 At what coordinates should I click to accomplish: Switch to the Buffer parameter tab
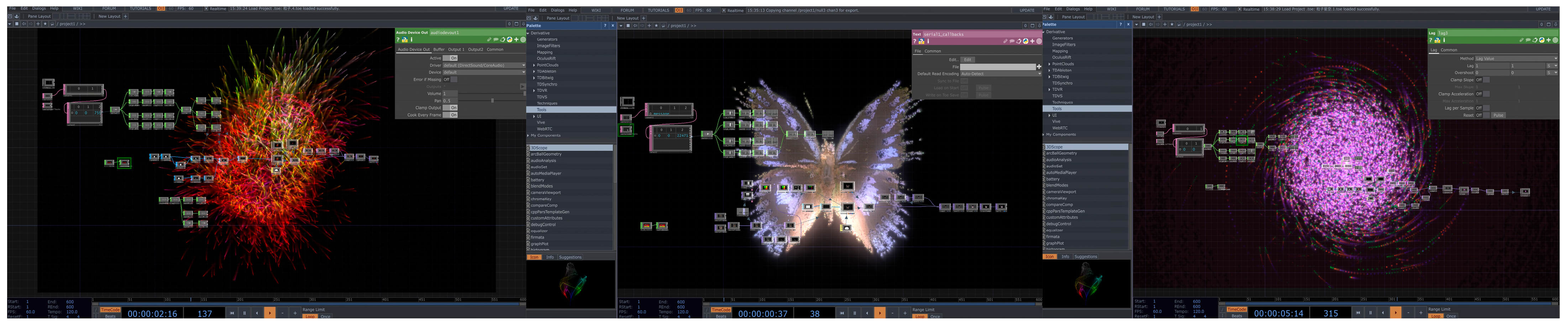pyautogui.click(x=439, y=49)
